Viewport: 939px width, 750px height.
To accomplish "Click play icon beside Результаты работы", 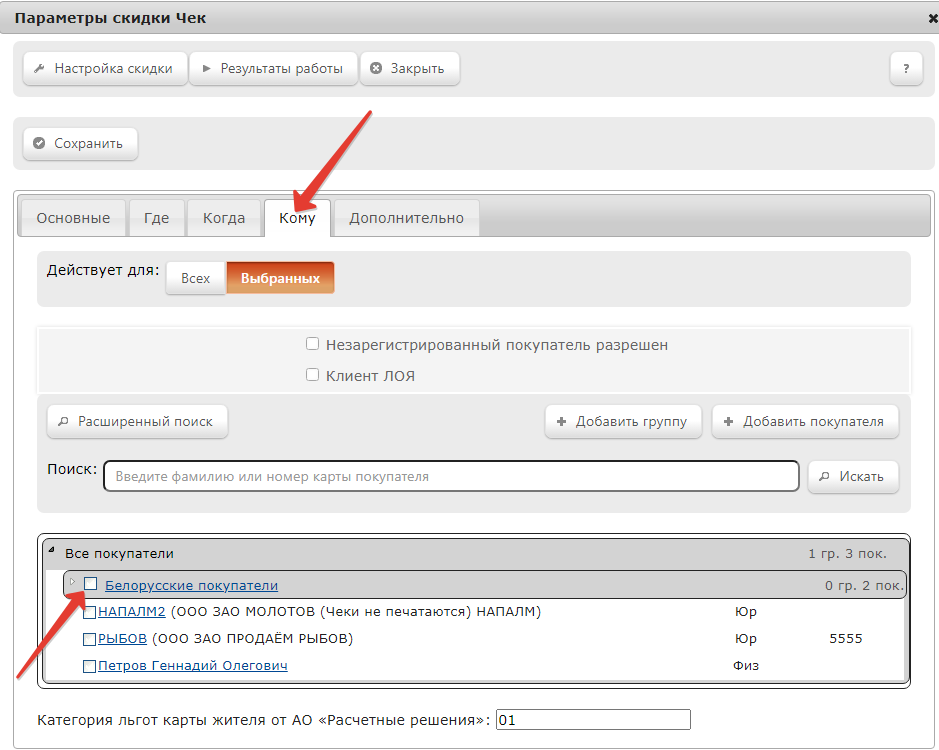I will point(207,68).
